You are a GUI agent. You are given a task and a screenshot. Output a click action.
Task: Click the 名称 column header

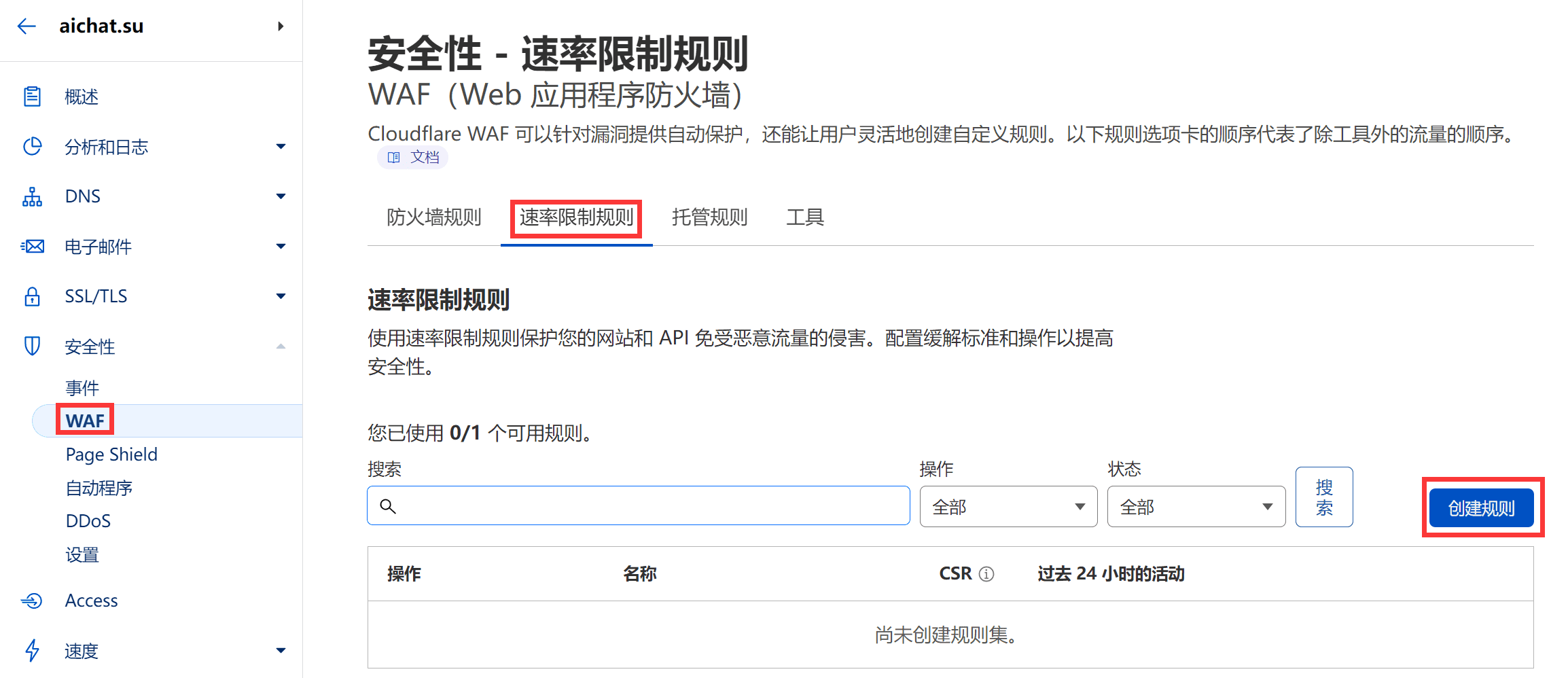(640, 574)
